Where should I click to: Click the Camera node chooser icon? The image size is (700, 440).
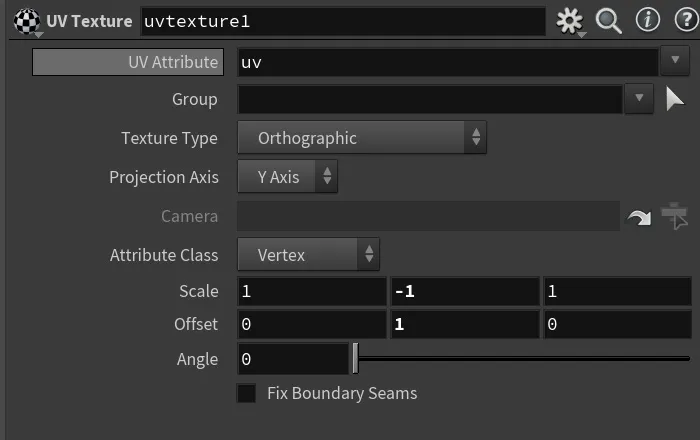pyautogui.click(x=675, y=216)
